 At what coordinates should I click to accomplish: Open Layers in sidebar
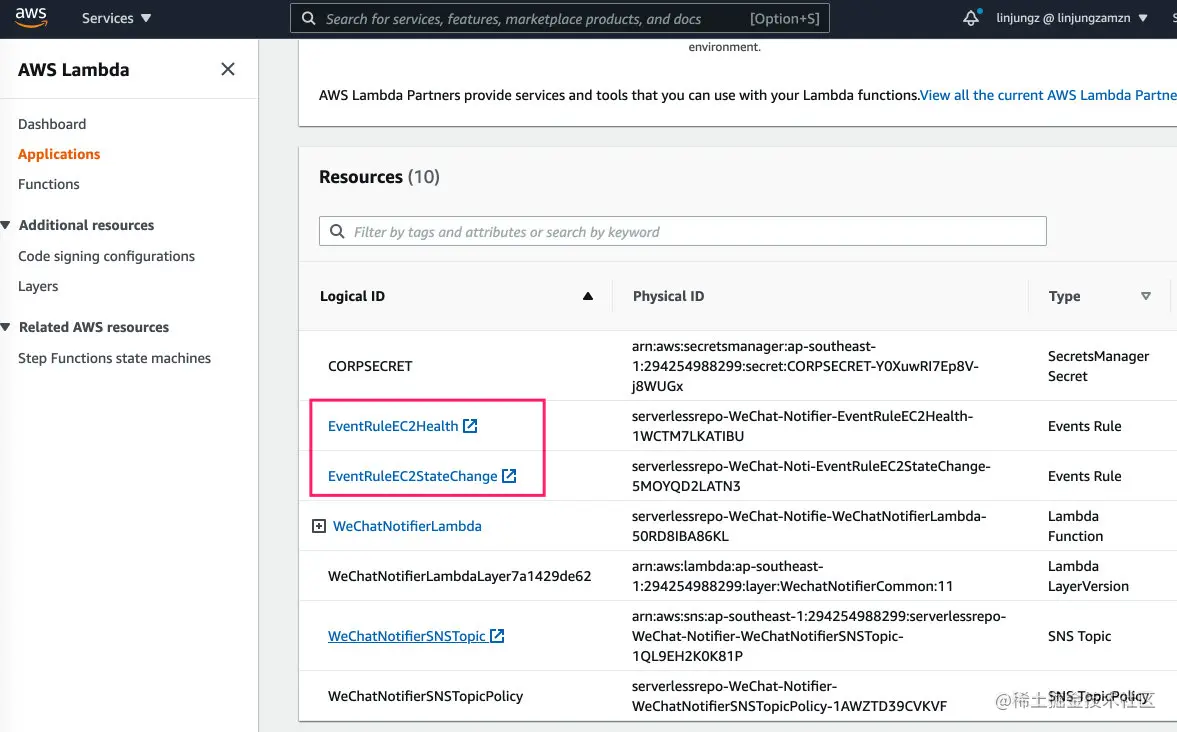38,286
